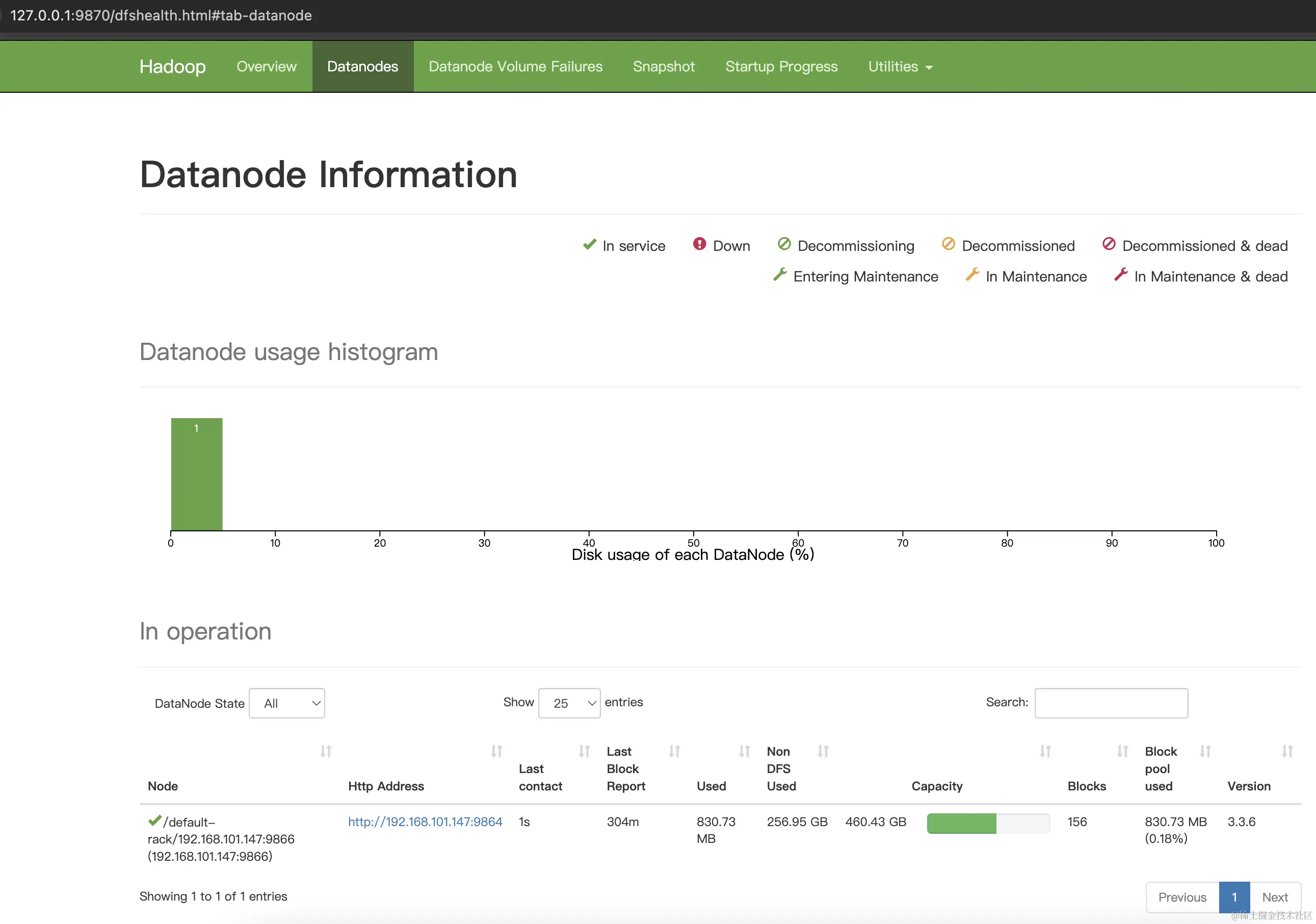The image size is (1316, 924).
Task: Click the Decommissioned & dead icon
Action: [x=1109, y=244]
